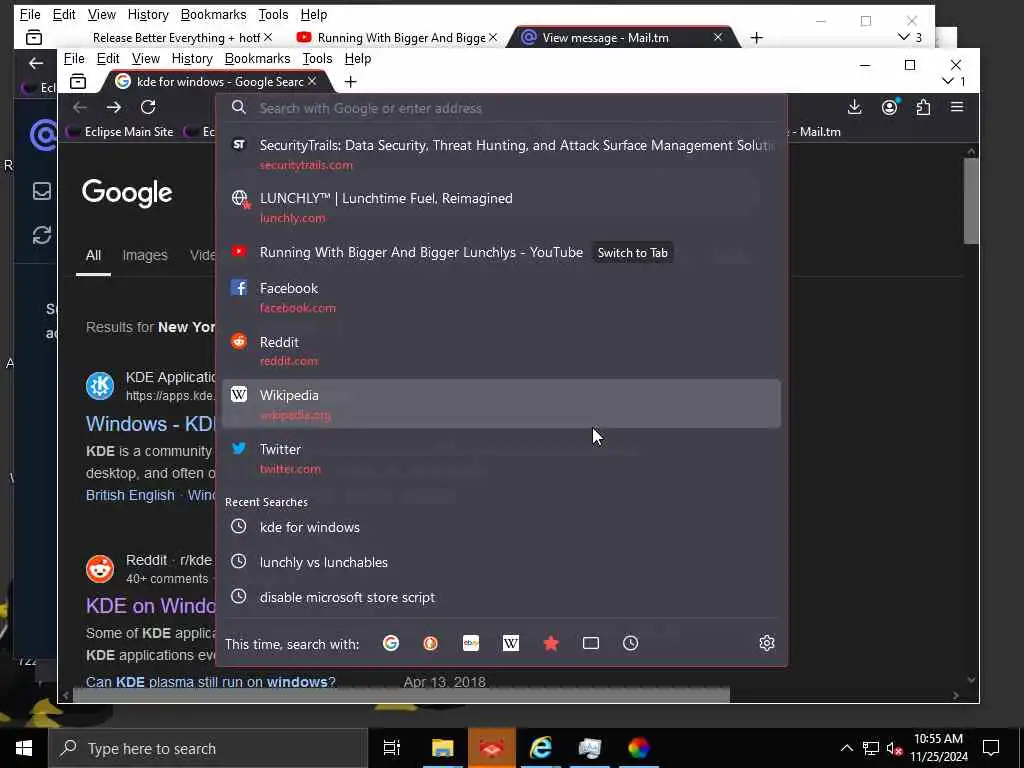Select the All results tab
Viewport: 1024px width, 768px height.
(93, 255)
